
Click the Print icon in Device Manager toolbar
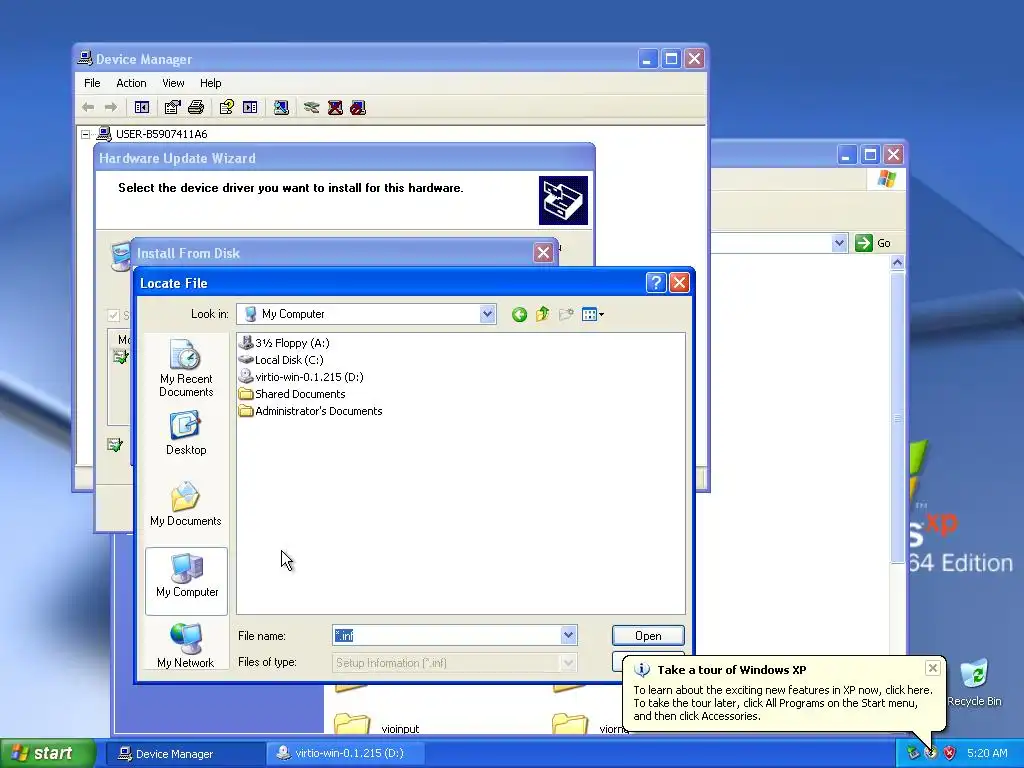pos(196,107)
